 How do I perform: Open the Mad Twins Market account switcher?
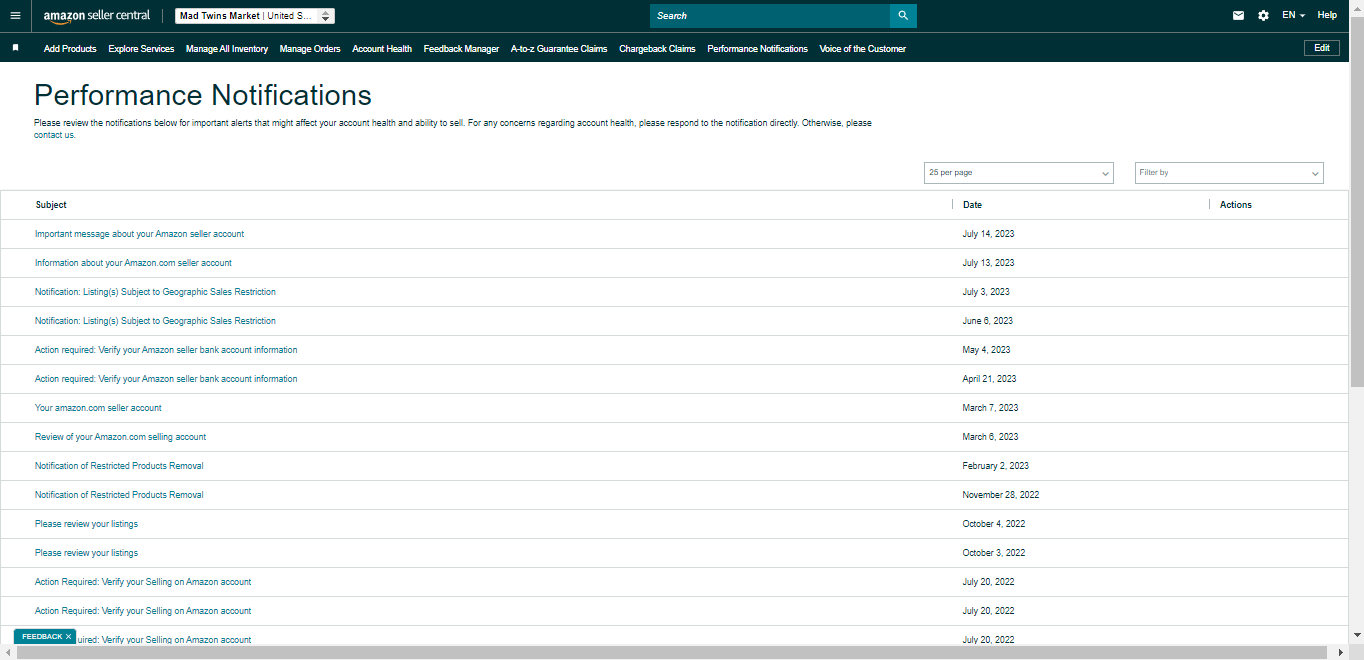click(x=255, y=16)
